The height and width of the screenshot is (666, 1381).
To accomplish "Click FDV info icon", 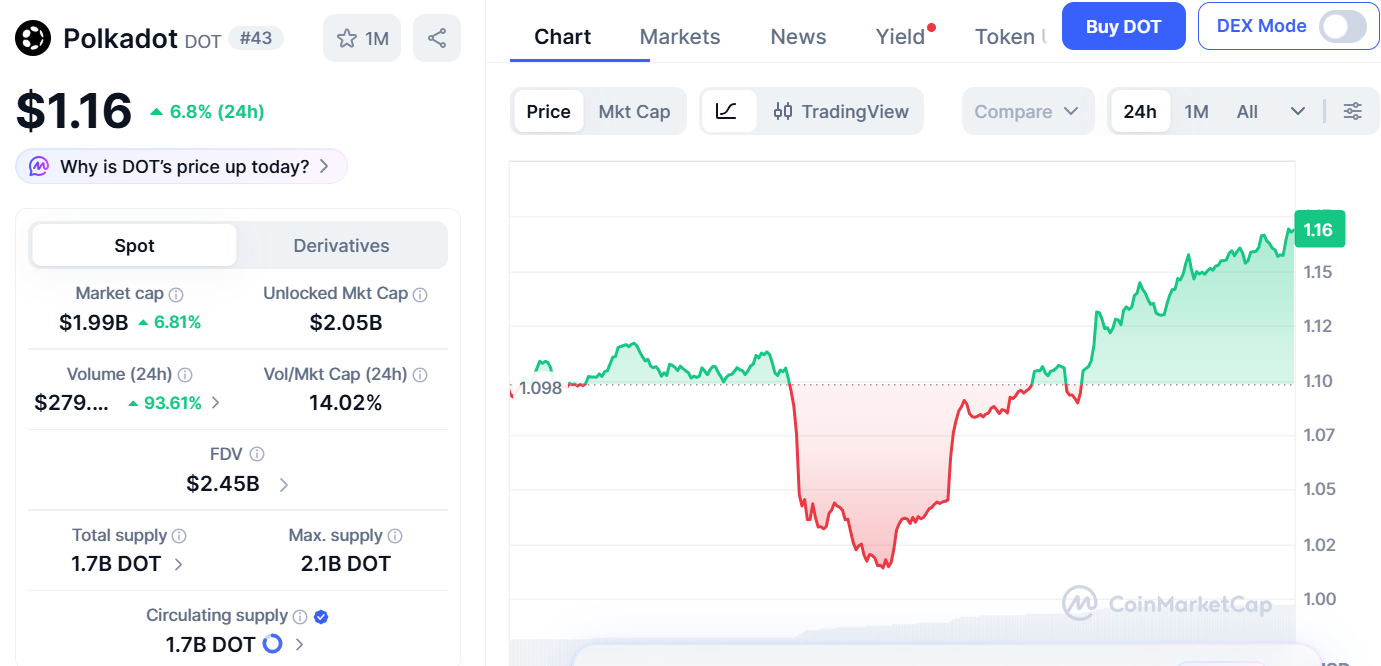I will coord(257,455).
